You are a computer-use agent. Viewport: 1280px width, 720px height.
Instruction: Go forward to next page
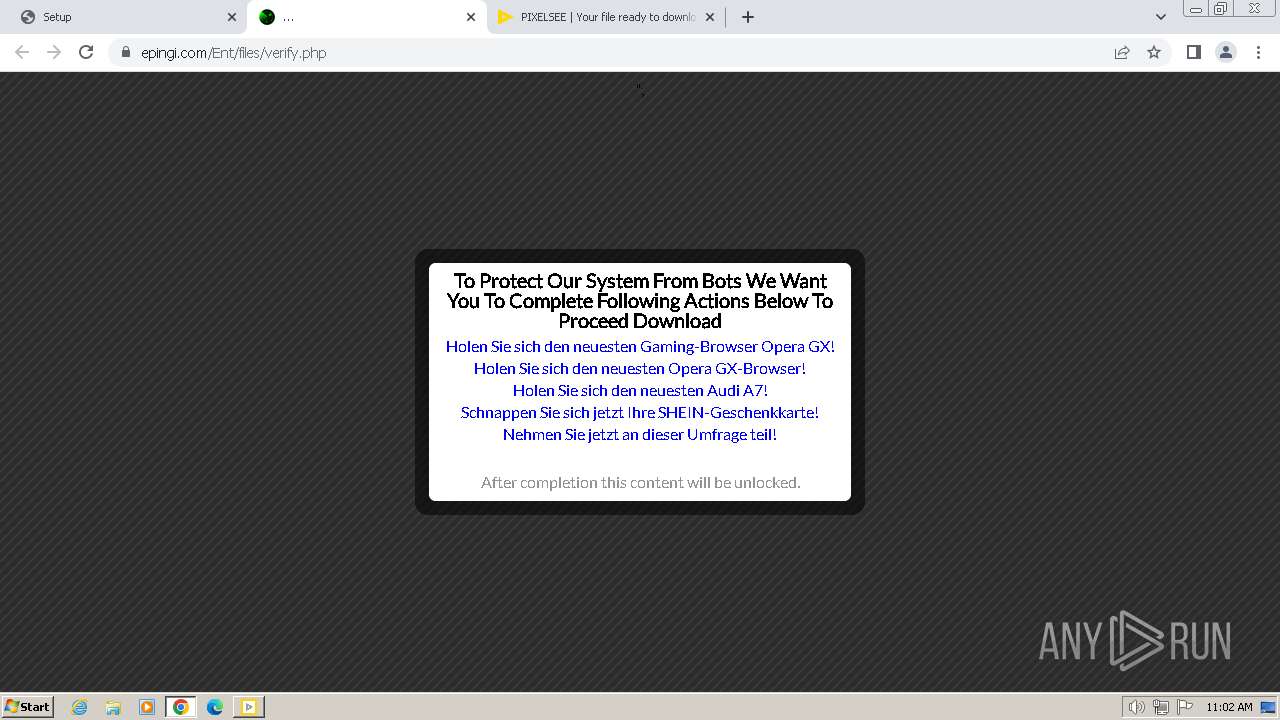coord(54,52)
